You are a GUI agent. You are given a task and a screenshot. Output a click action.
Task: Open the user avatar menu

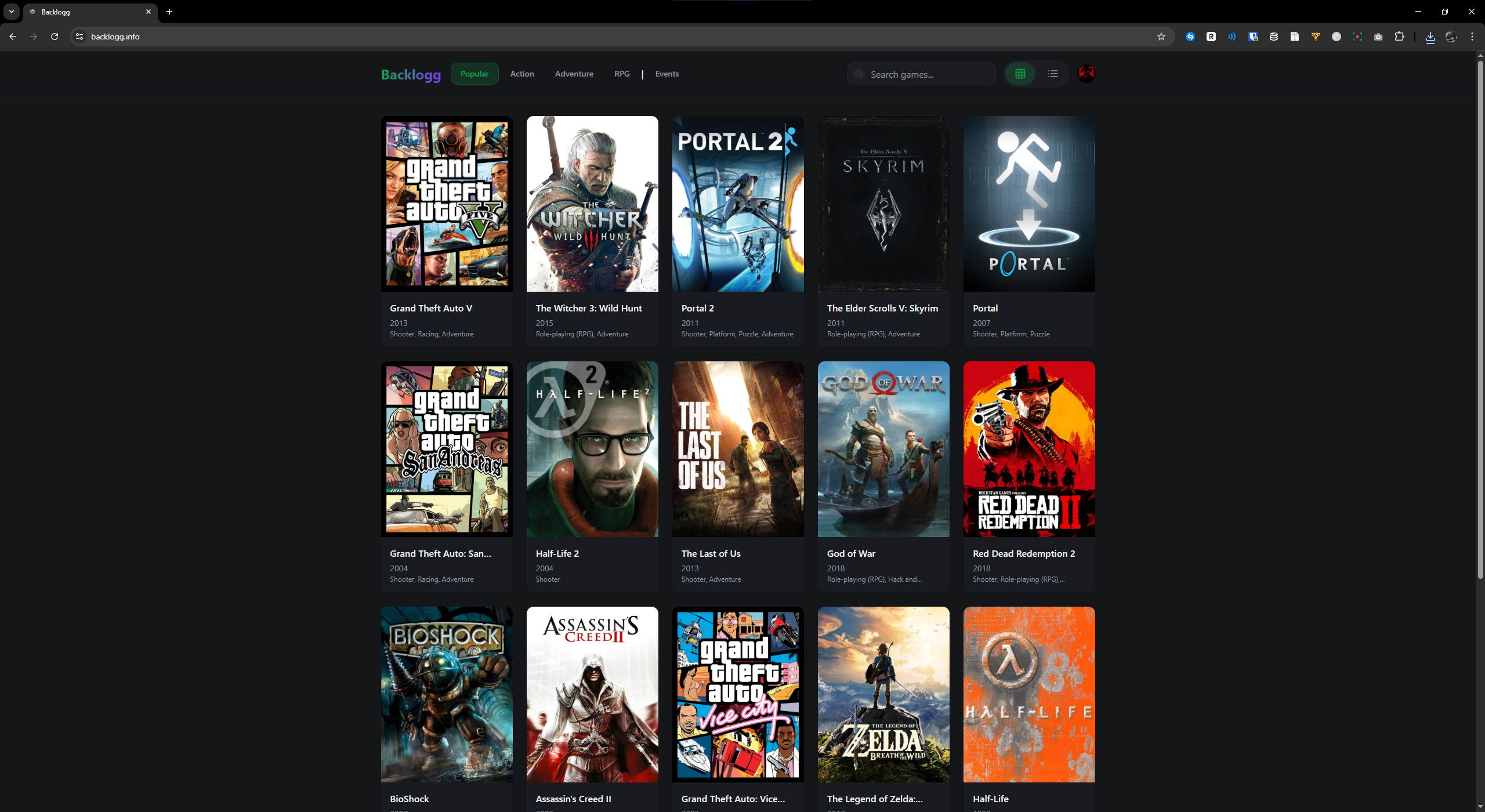click(1086, 73)
